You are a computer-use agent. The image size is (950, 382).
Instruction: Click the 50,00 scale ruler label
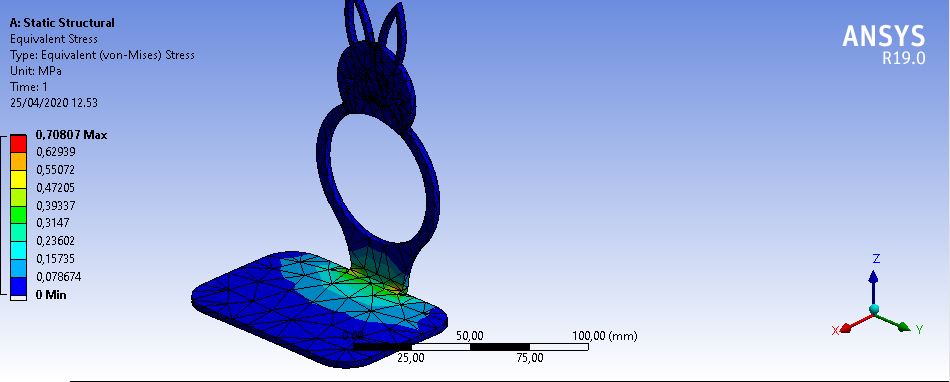470,335
